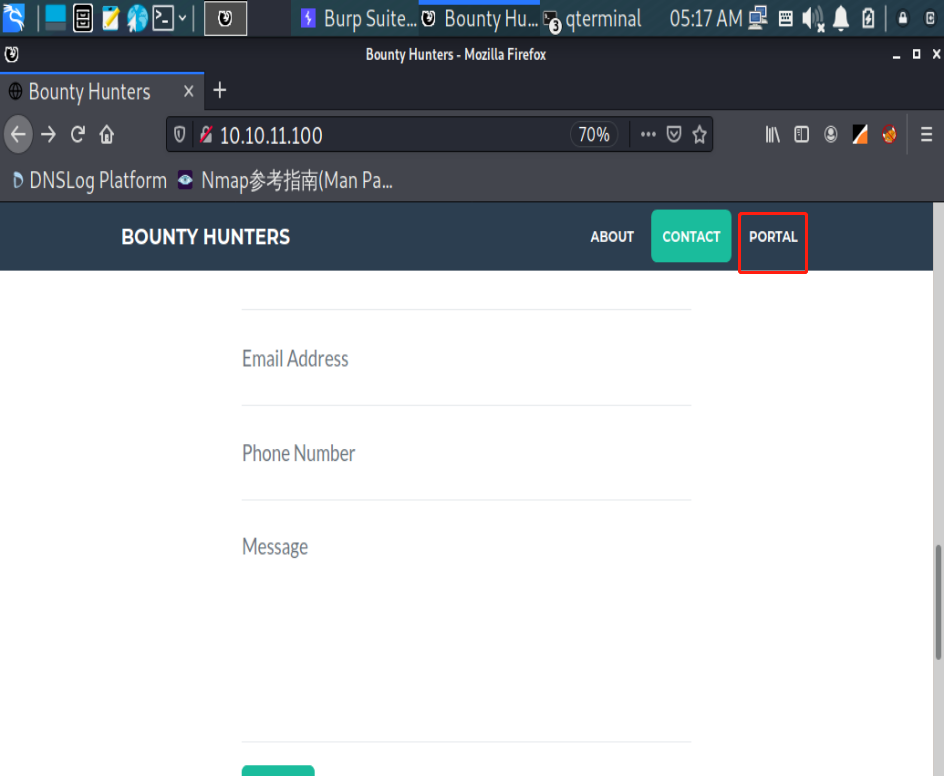
Task: Open Library history and bookmarks icon
Action: [x=772, y=134]
